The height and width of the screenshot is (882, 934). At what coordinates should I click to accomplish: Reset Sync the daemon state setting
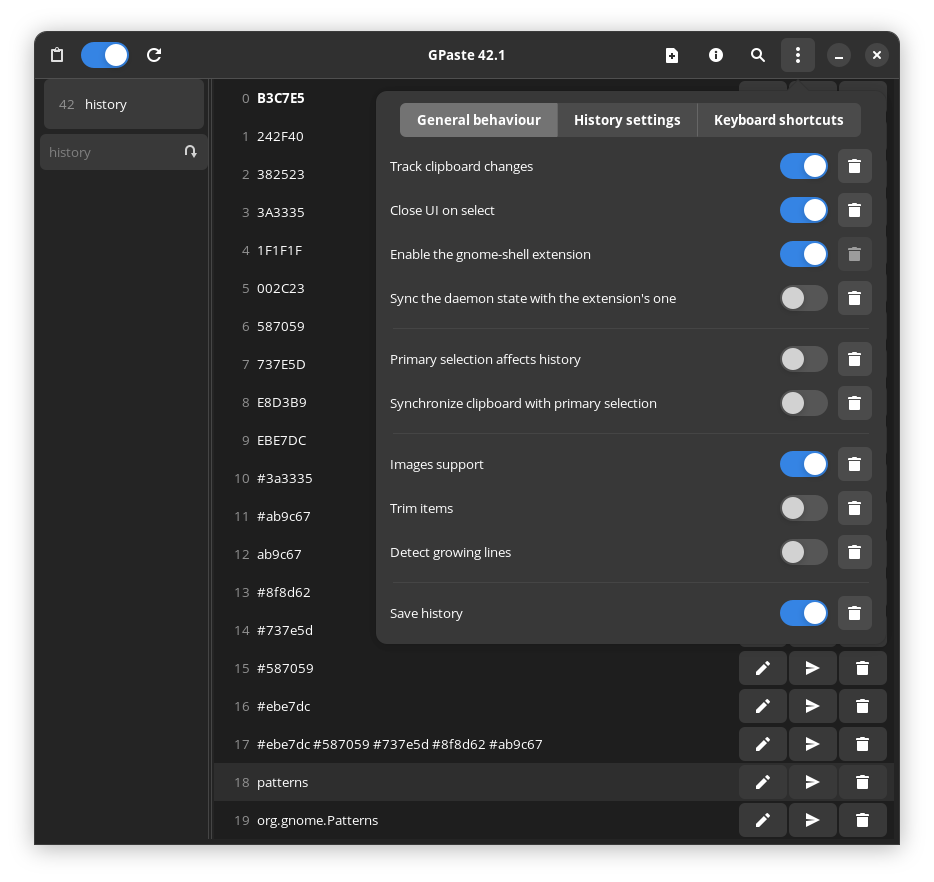(855, 298)
